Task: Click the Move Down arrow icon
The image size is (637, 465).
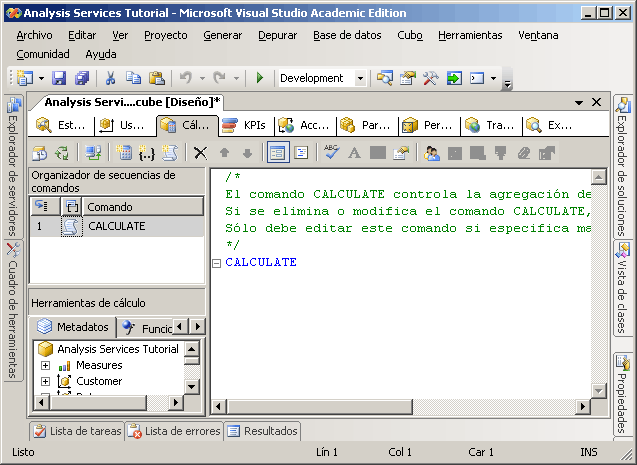Action: click(247, 153)
